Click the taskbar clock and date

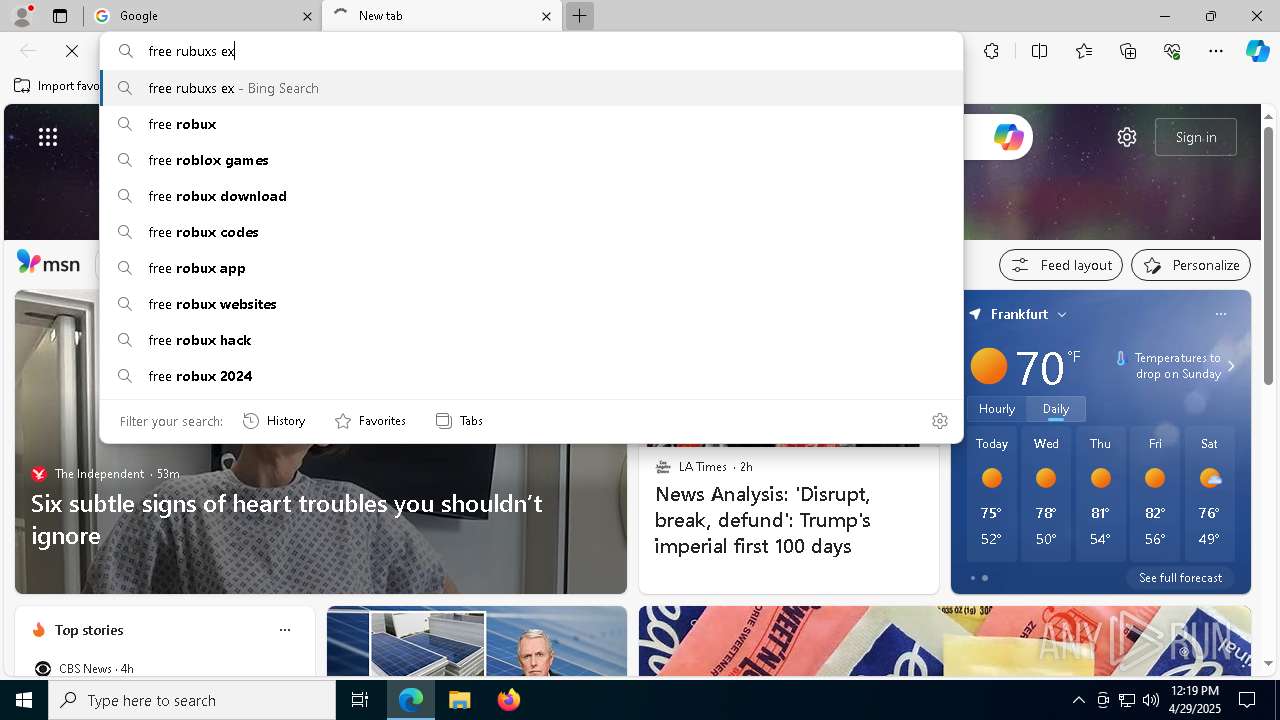click(1193, 700)
